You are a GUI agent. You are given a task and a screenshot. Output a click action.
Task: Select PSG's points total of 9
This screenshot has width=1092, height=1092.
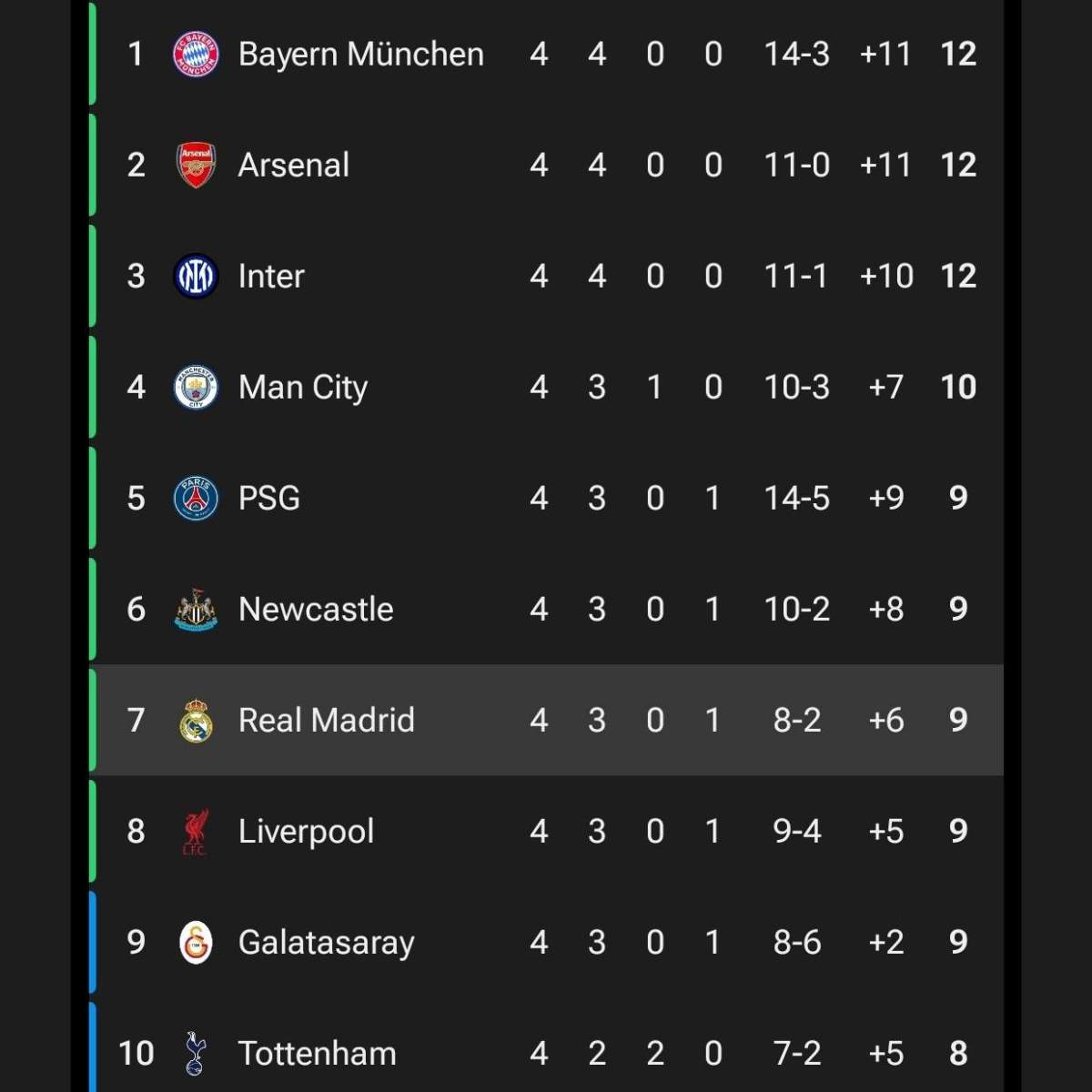pyautogui.click(x=957, y=498)
